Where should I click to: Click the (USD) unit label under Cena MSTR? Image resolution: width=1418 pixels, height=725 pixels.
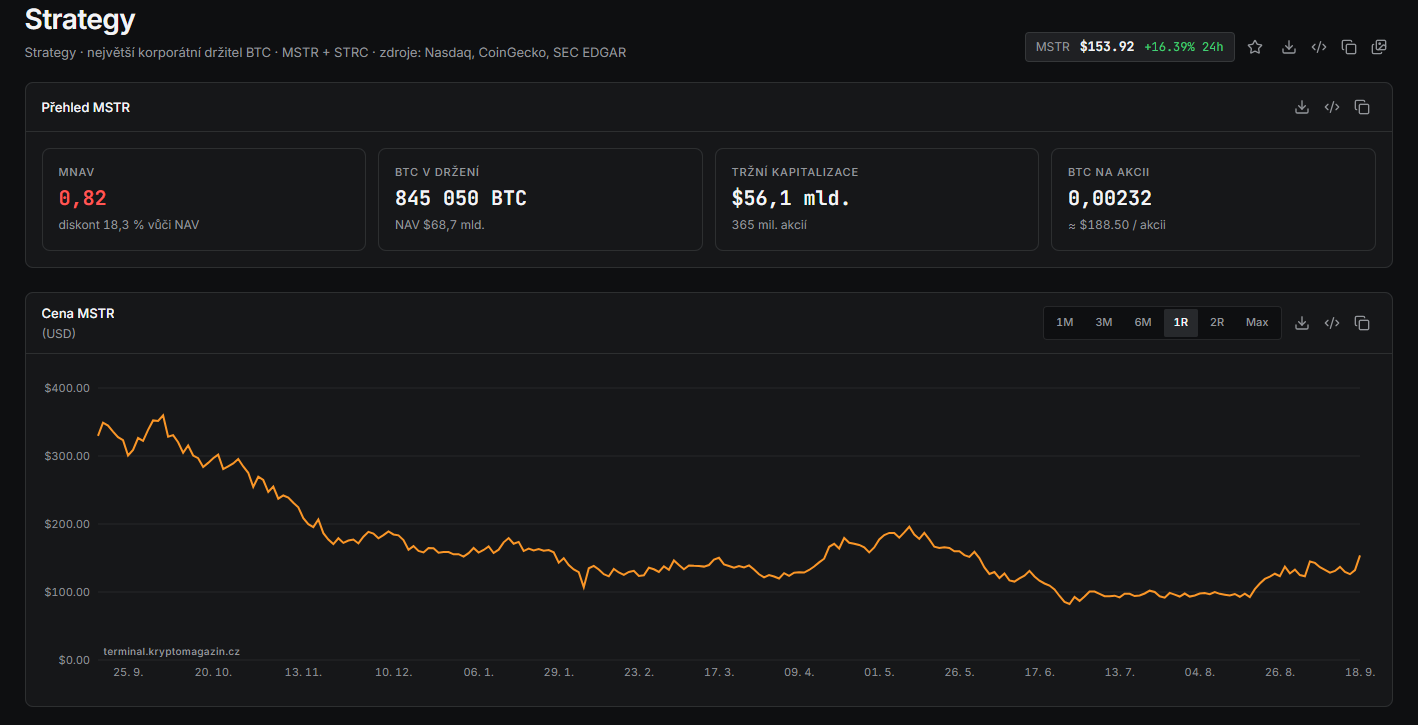[59, 333]
